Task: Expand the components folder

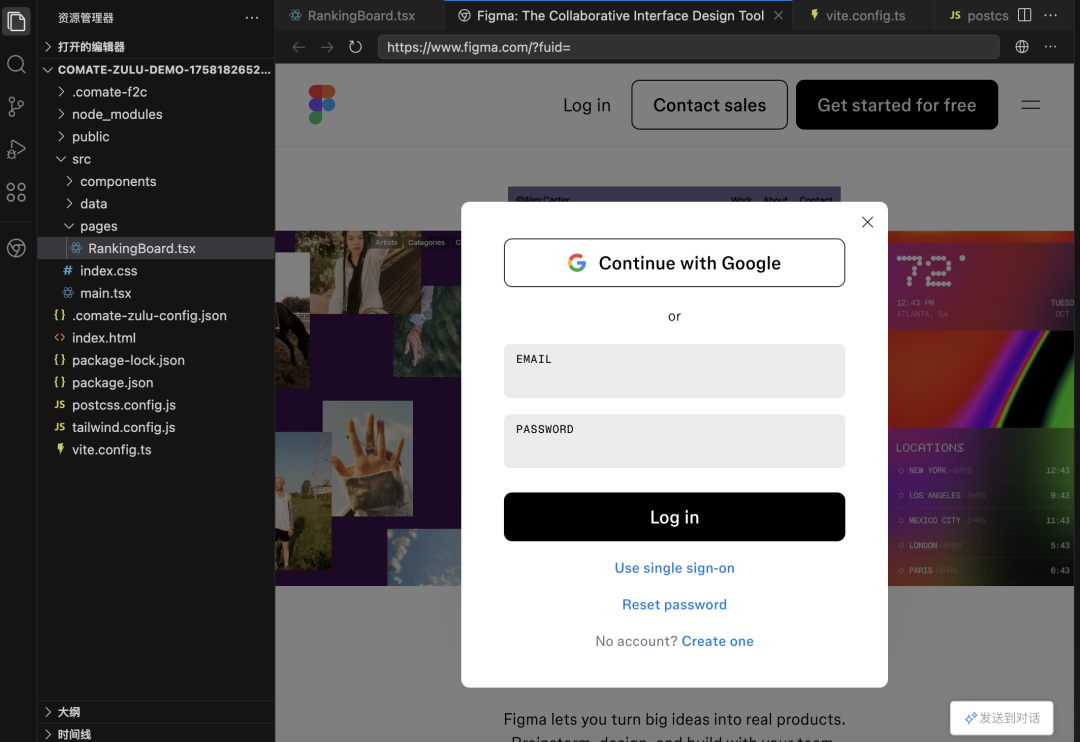Action: pyautogui.click(x=156, y=181)
